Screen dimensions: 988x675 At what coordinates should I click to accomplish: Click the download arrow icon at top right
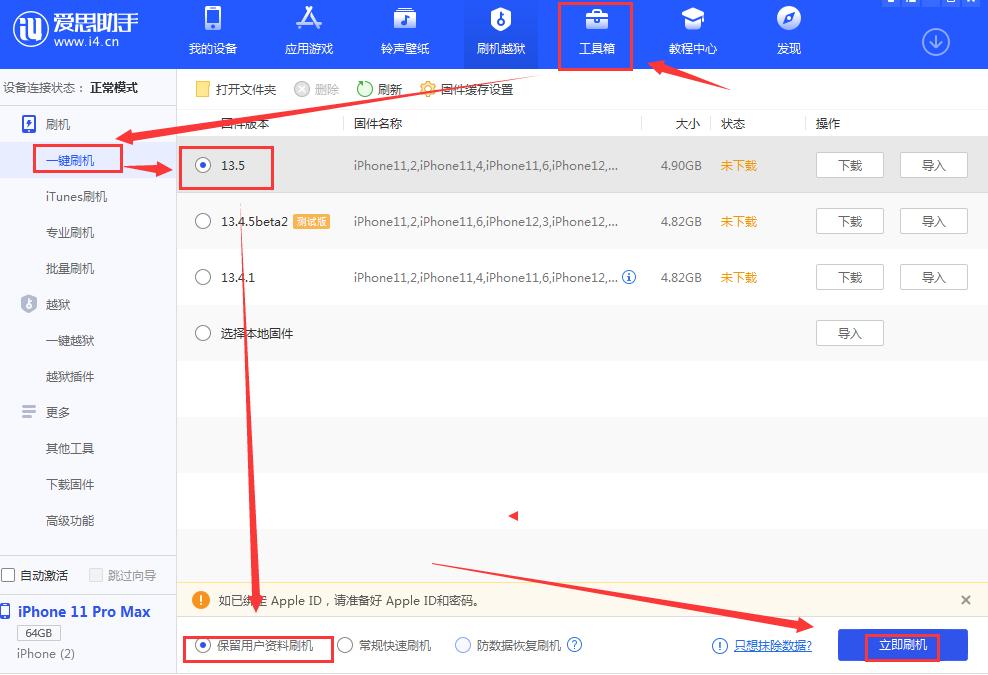point(935,42)
